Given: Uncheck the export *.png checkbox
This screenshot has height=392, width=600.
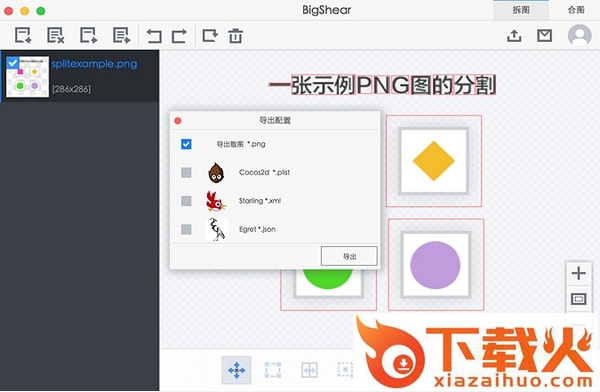Looking at the screenshot, I should click(186, 144).
